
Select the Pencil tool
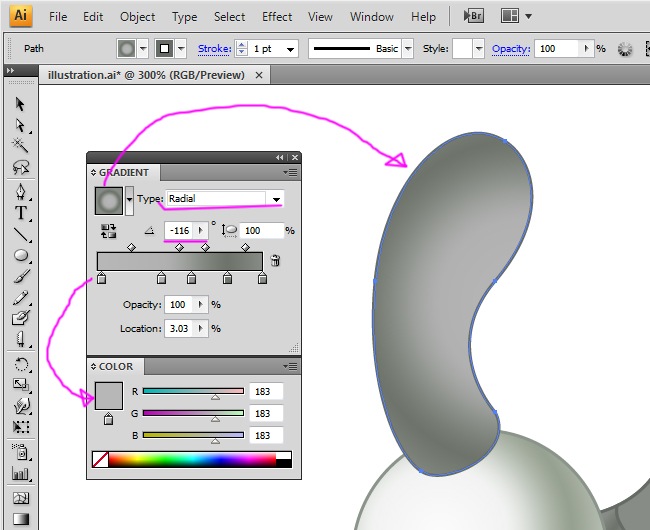click(x=19, y=297)
